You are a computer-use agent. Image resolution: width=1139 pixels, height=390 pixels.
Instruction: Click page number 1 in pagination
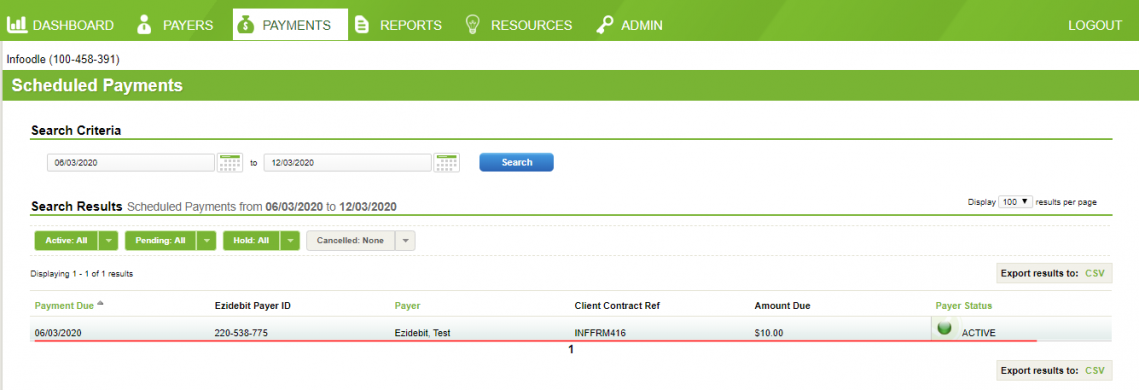tap(571, 349)
